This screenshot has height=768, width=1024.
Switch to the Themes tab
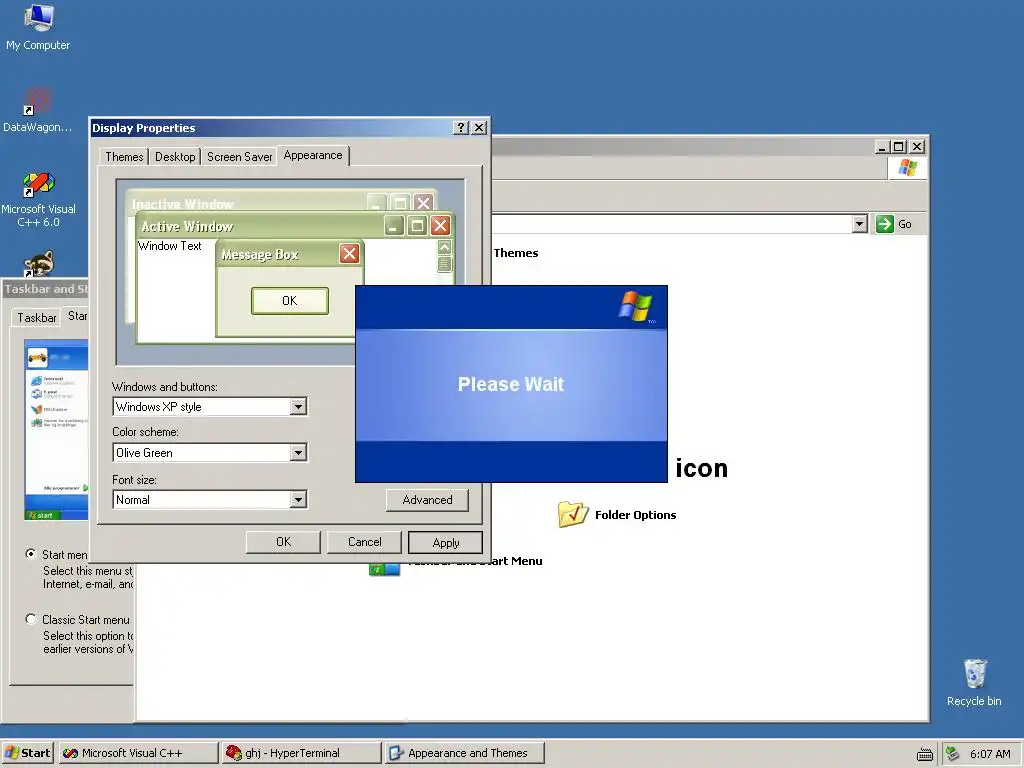pos(123,157)
